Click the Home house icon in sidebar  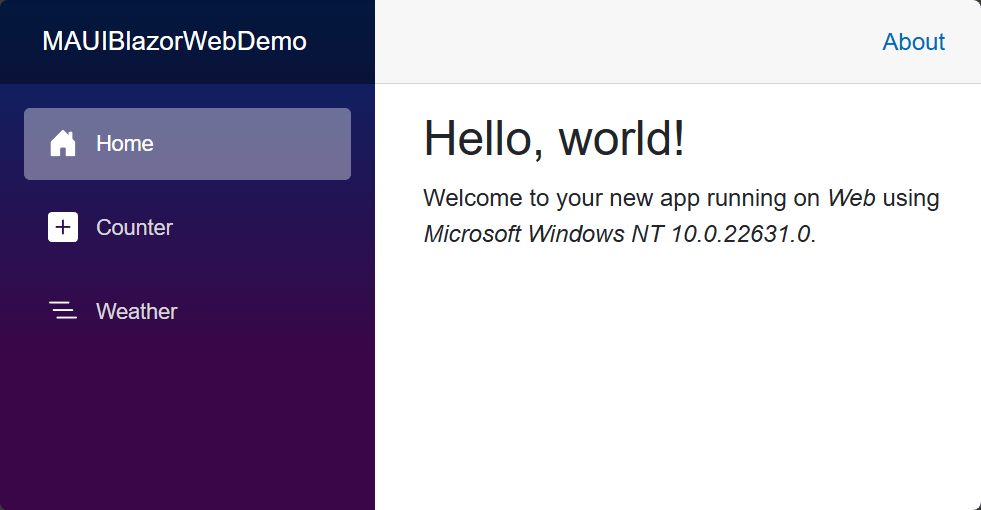(x=63, y=143)
